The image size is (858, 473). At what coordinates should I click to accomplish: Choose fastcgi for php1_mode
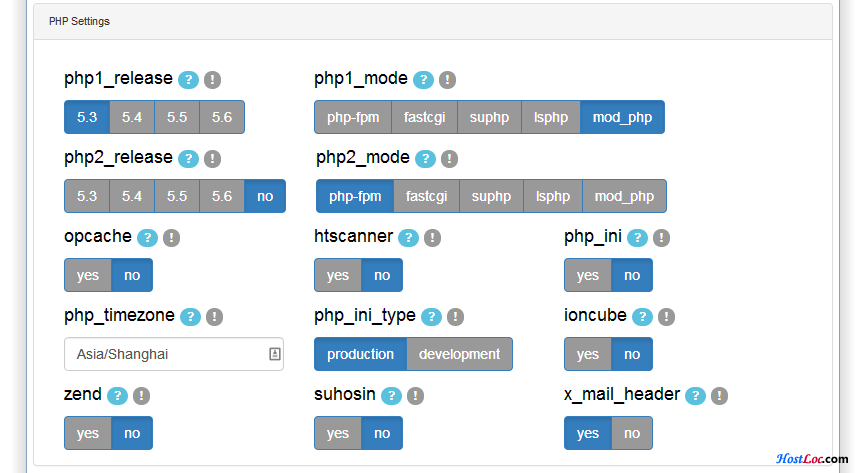[425, 117]
